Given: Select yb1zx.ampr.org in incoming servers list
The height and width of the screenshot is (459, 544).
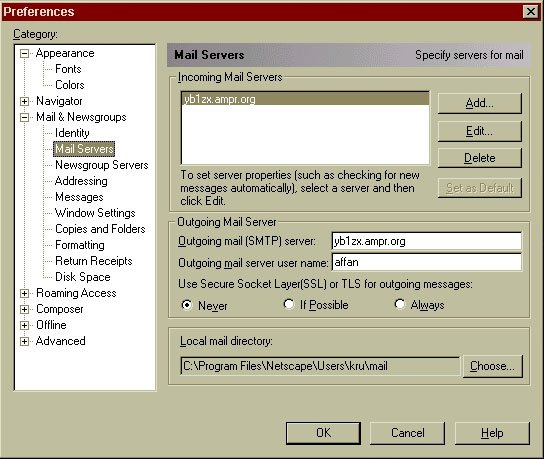Looking at the screenshot, I should pyautogui.click(x=305, y=99).
